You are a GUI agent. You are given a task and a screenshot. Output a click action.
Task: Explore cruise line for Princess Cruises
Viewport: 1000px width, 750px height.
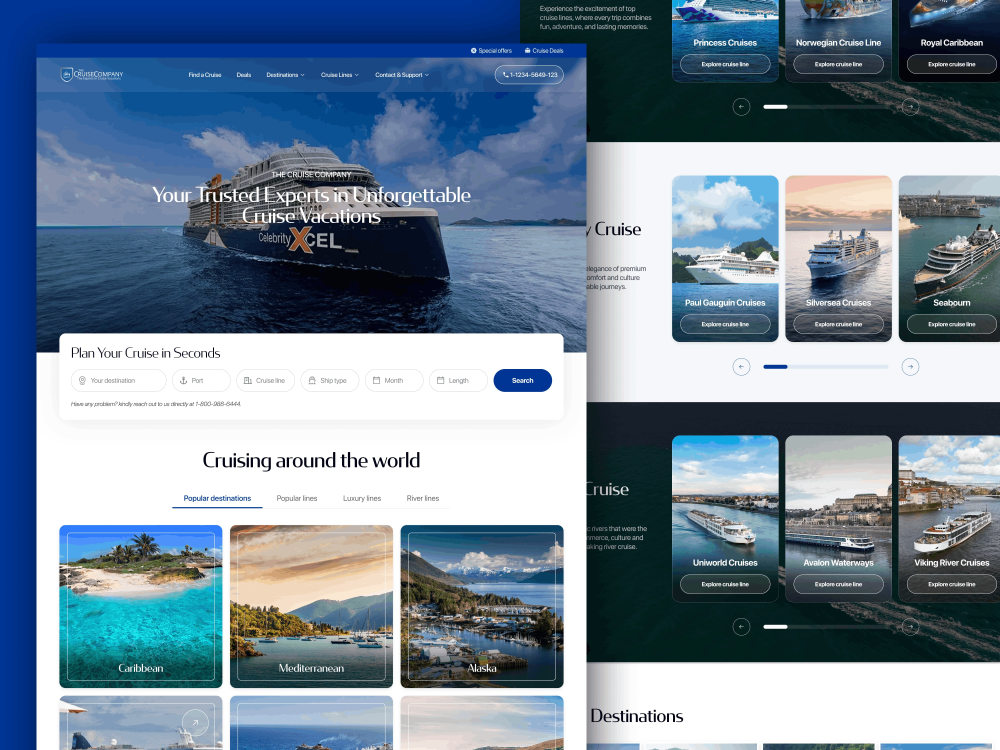click(x=725, y=64)
